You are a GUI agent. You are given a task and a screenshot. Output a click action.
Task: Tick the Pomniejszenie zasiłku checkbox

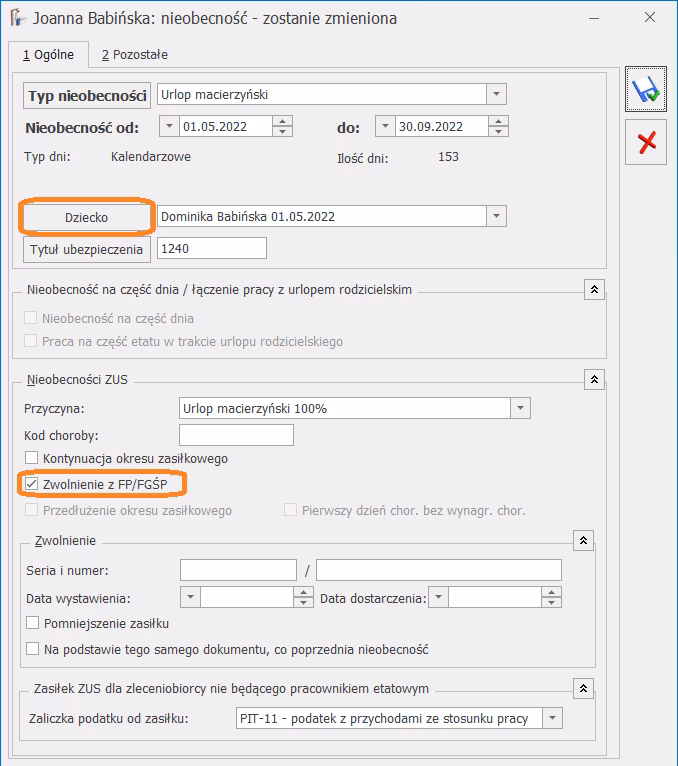pos(32,623)
